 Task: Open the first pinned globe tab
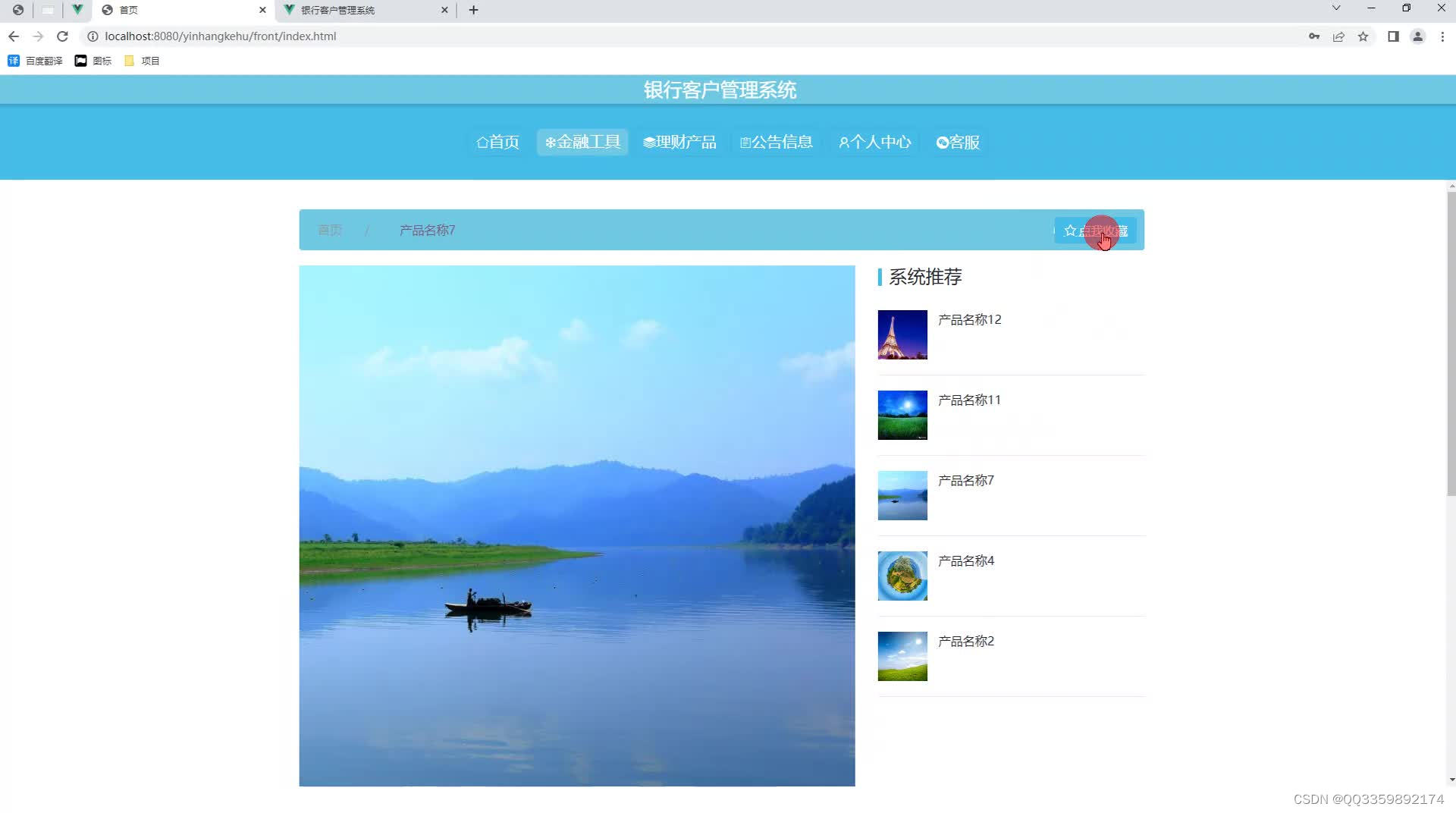(18, 10)
